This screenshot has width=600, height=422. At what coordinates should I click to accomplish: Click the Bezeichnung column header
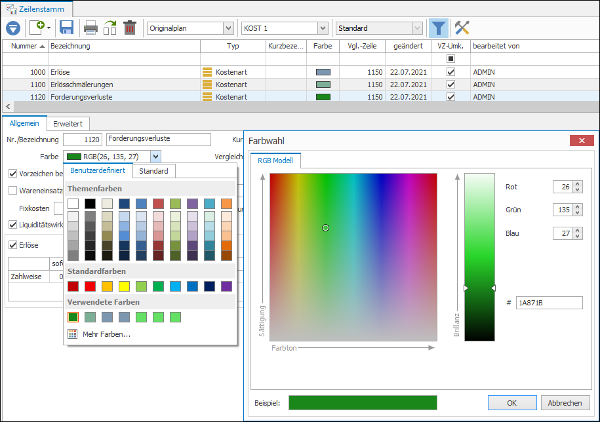click(x=124, y=46)
